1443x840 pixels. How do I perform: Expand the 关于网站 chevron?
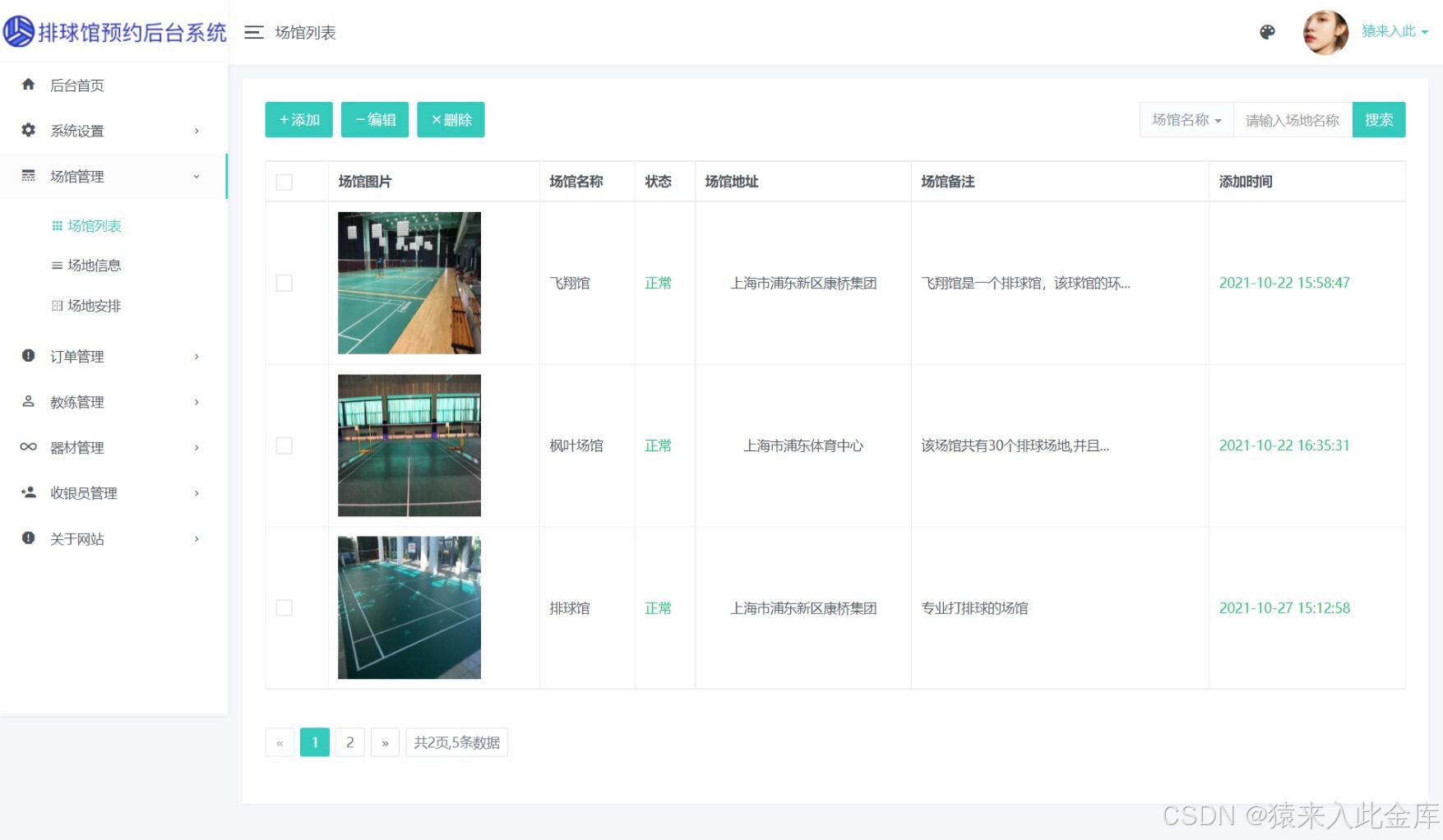pyautogui.click(x=197, y=538)
